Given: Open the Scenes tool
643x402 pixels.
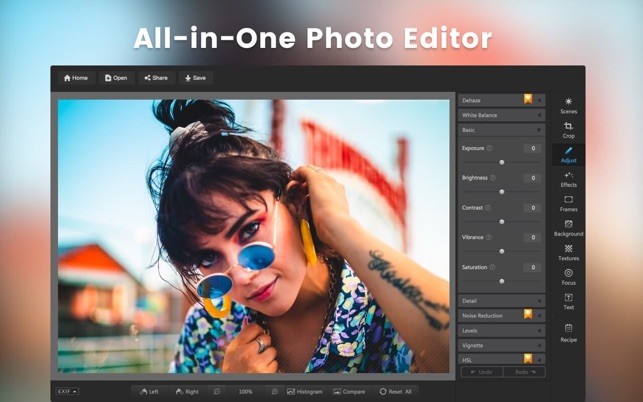Looking at the screenshot, I should [x=568, y=105].
